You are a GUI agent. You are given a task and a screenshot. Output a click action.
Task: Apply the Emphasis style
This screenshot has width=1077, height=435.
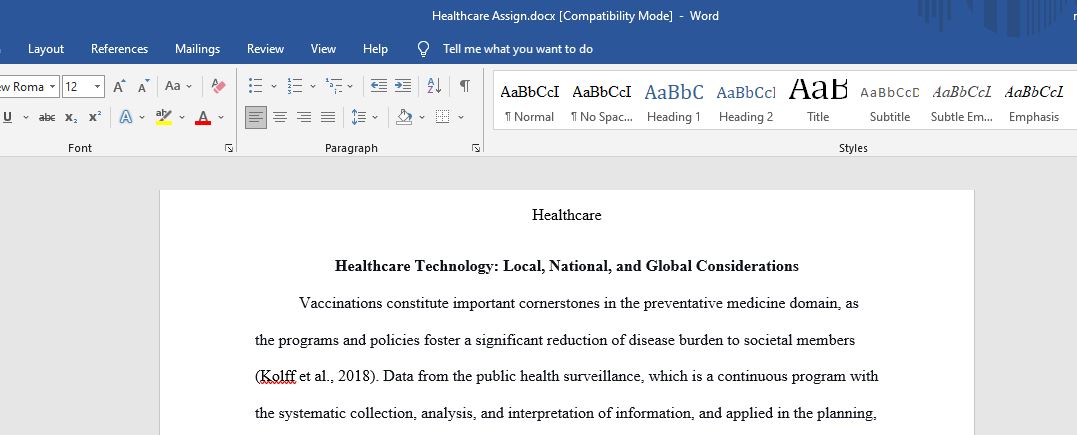point(1034,103)
